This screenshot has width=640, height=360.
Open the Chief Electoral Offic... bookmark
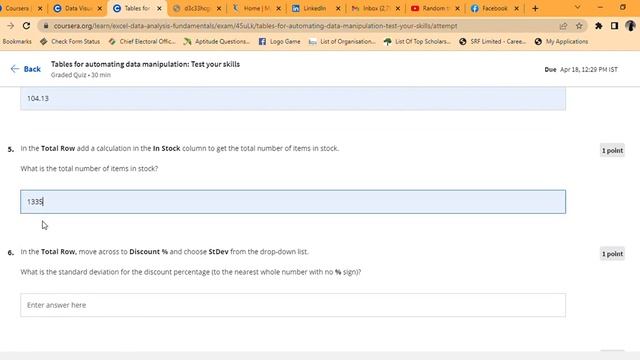[x=142, y=42]
